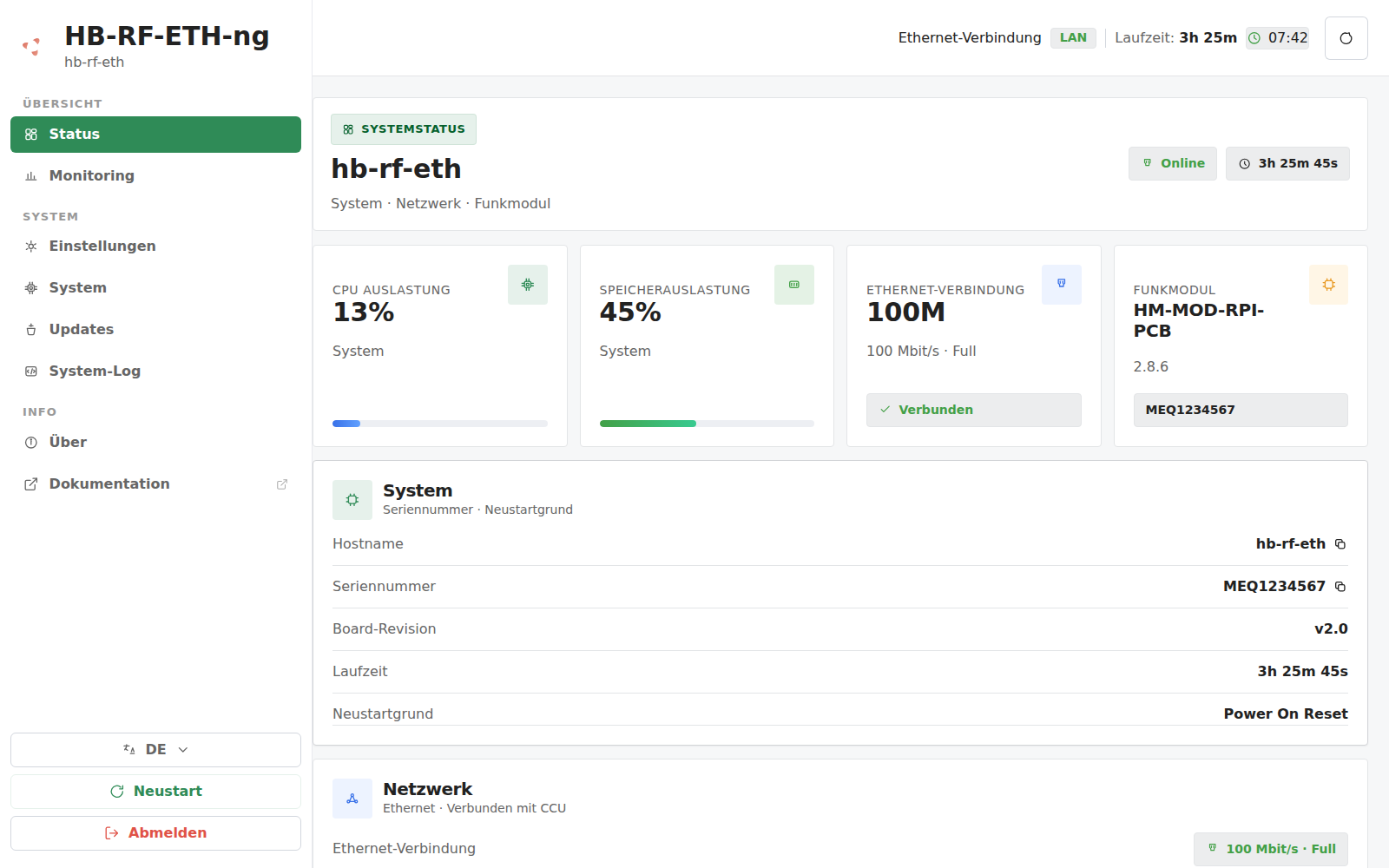This screenshot has height=868, width=1389.
Task: Click the CPU usage progress bar
Action: pos(440,424)
